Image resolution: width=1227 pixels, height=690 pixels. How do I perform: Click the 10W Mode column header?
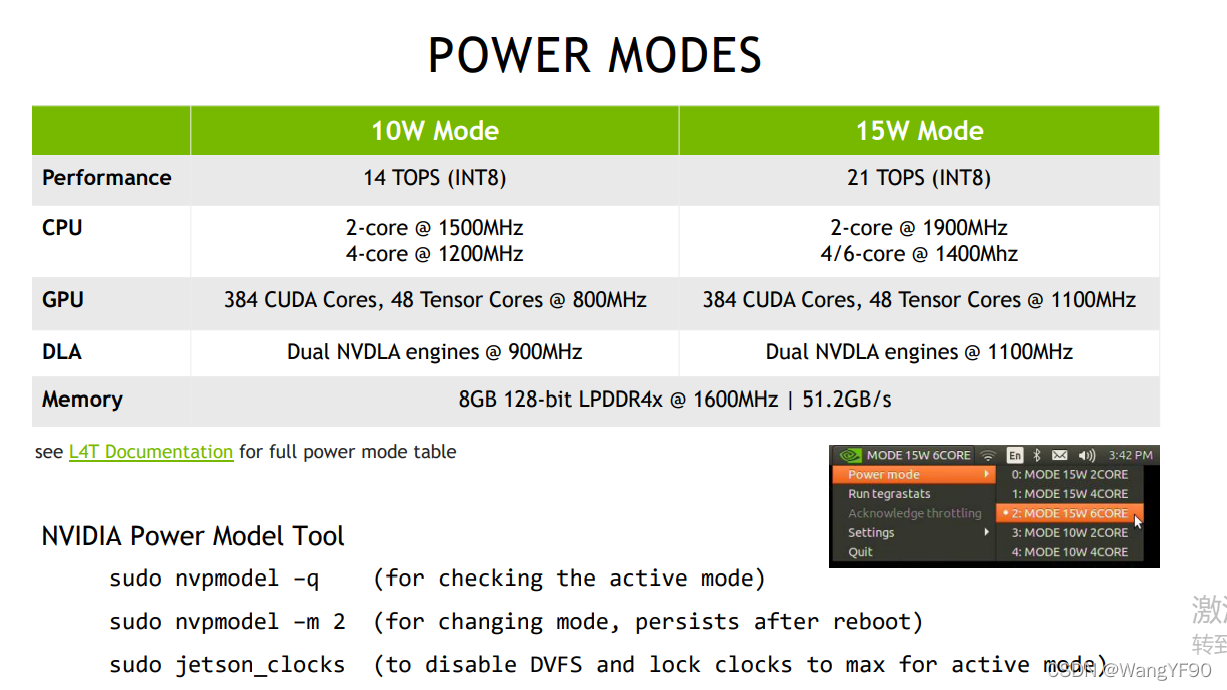[435, 131]
